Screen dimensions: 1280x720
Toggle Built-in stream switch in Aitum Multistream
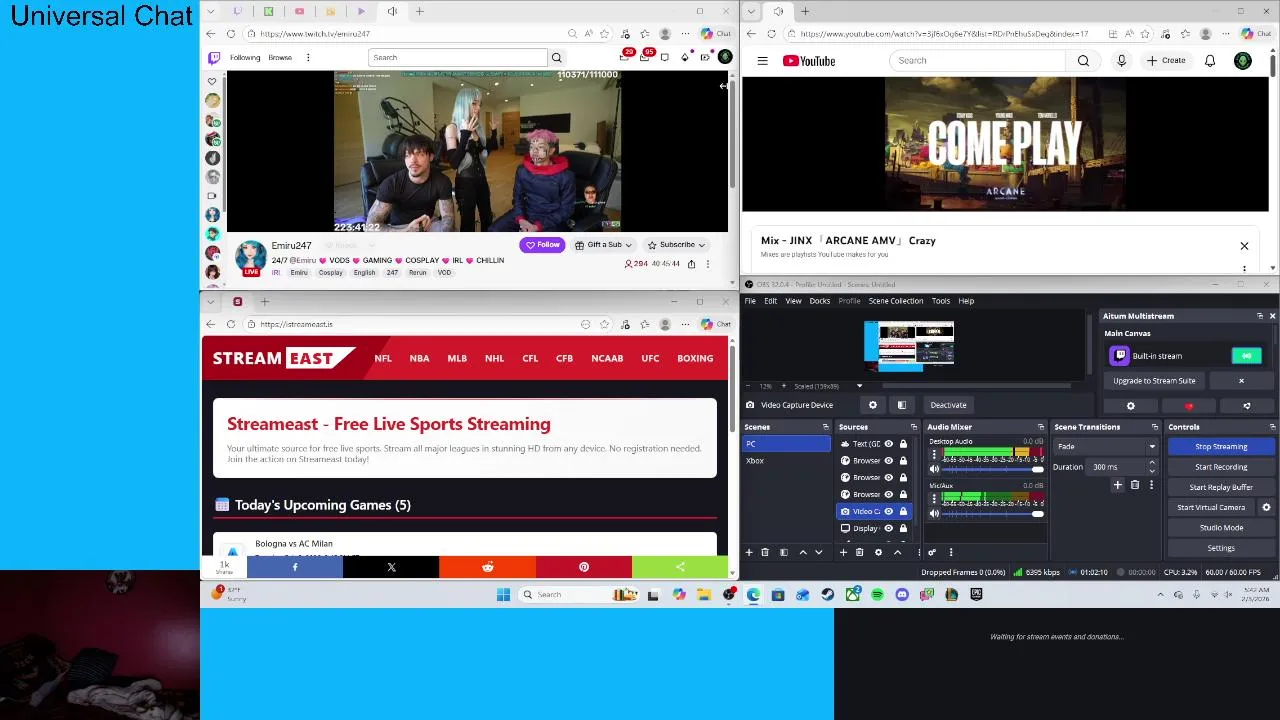click(x=1246, y=356)
